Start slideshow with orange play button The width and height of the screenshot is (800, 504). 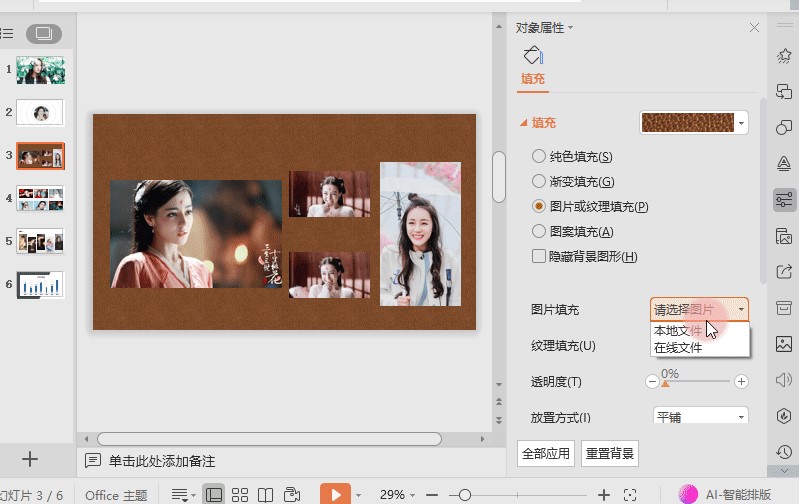pyautogui.click(x=335, y=494)
